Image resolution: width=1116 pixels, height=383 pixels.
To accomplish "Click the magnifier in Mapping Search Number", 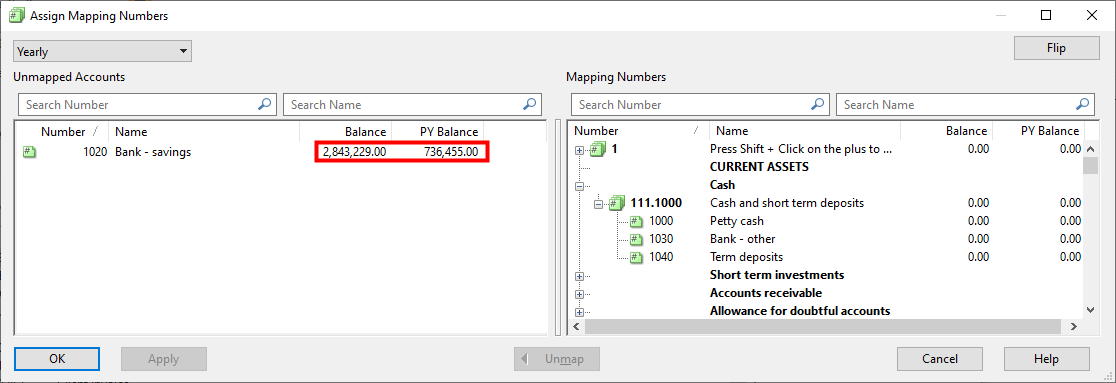I will (x=817, y=105).
